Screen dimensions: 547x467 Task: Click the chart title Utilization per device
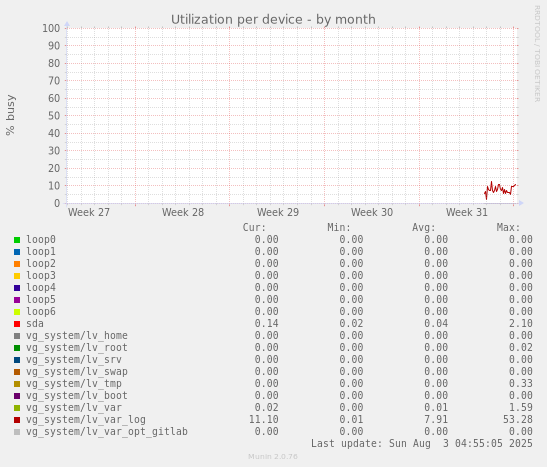(x=273, y=20)
